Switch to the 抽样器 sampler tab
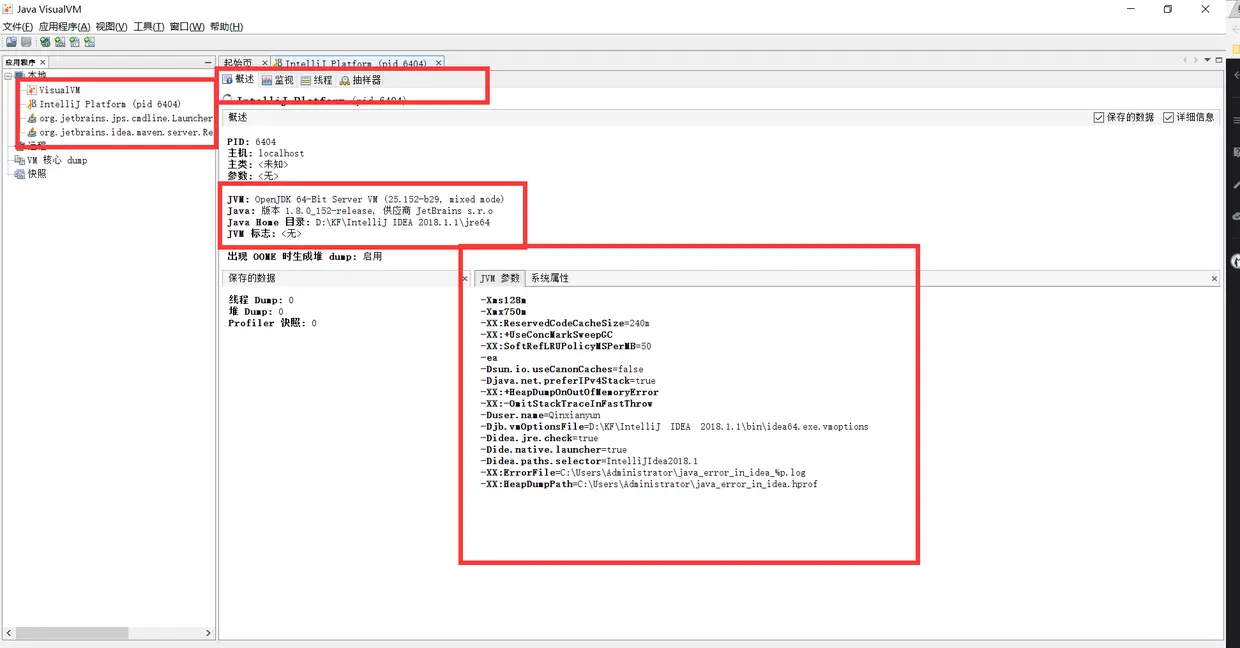 point(360,80)
